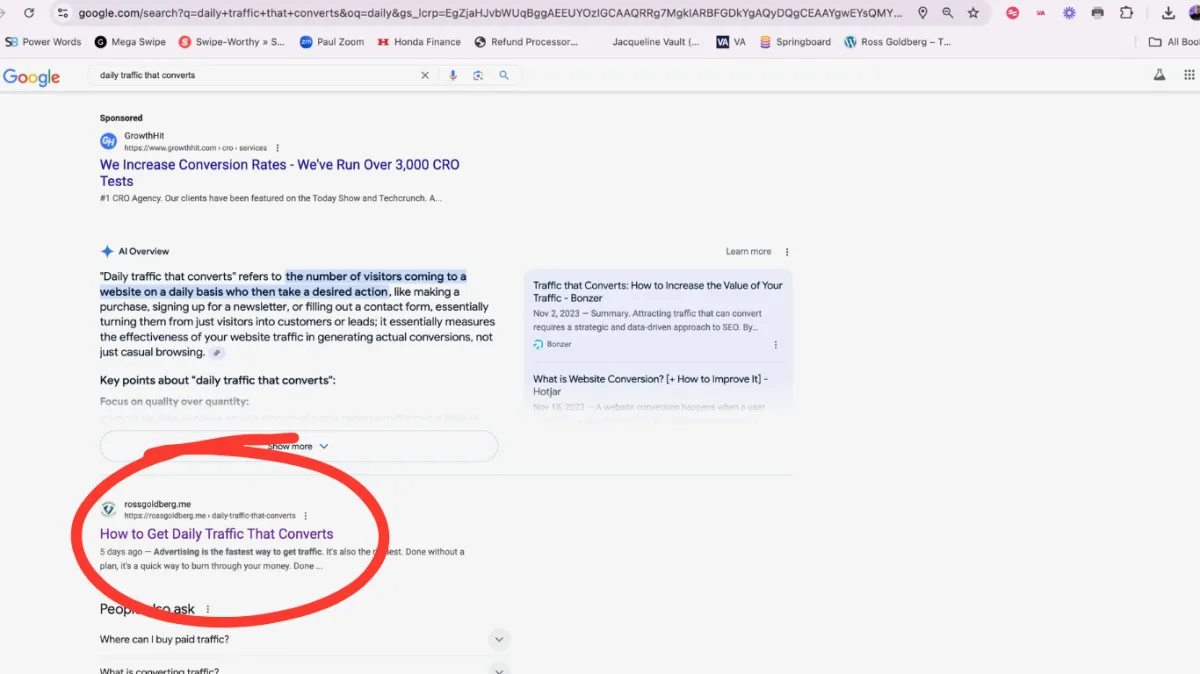
Task: Start voice search with the microphone icon
Action: click(x=453, y=75)
